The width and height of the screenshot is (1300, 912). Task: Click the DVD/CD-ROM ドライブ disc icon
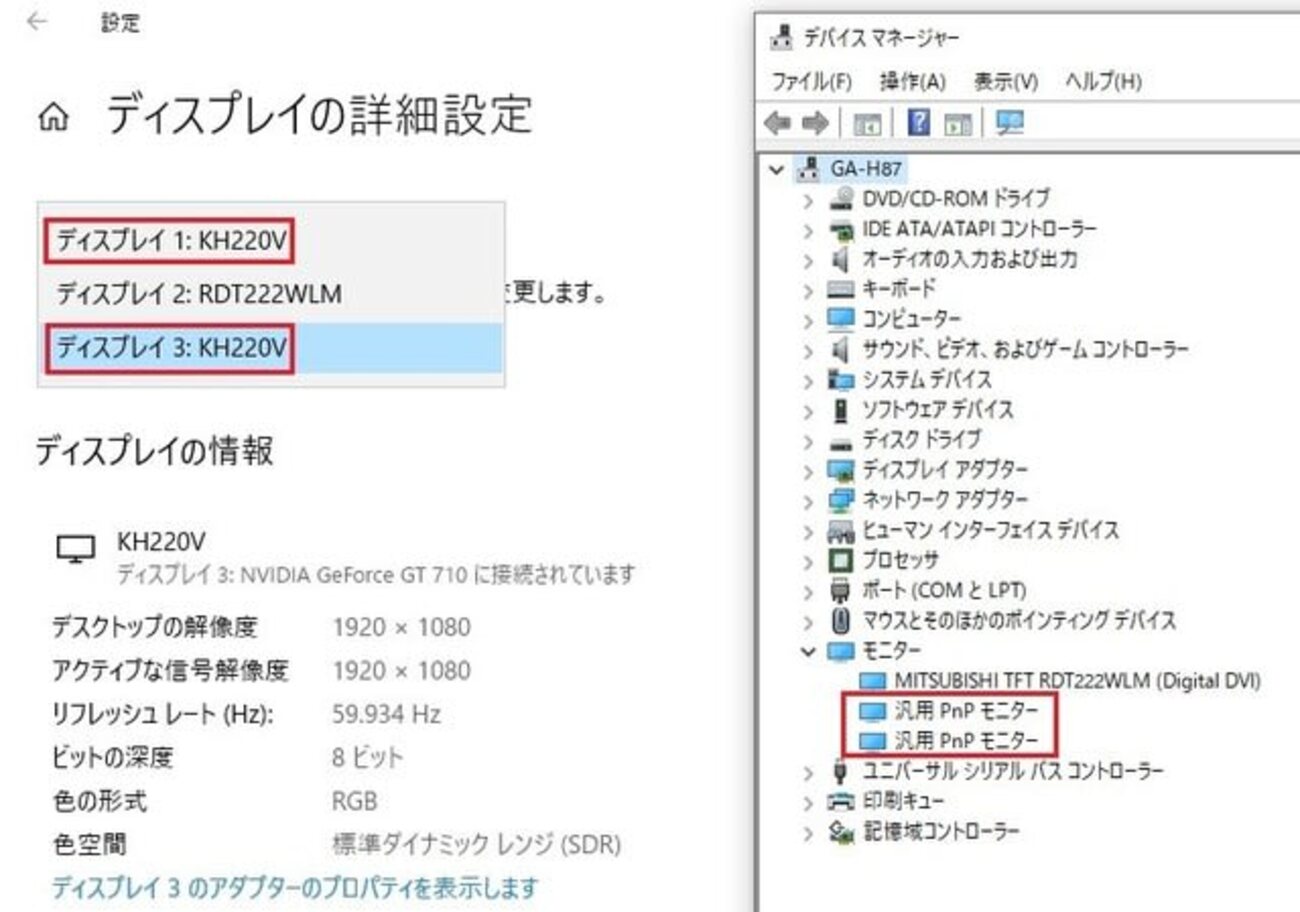(843, 198)
